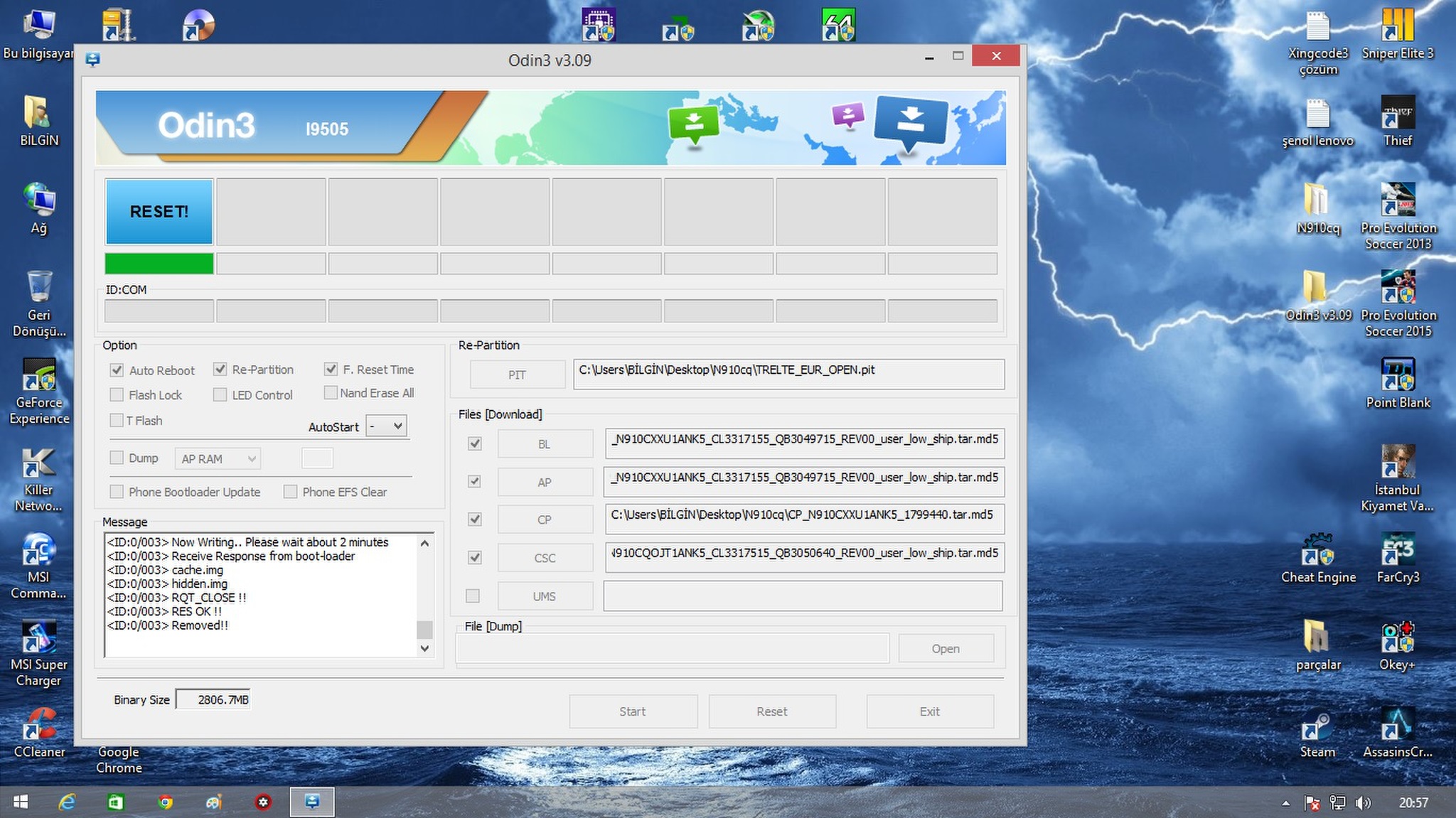
Task: Open the Steam desktop shortcut
Action: click(x=1317, y=726)
